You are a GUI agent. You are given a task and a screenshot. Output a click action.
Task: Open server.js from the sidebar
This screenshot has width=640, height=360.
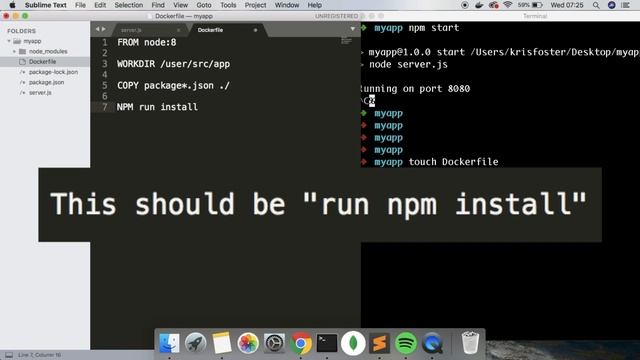40,93
